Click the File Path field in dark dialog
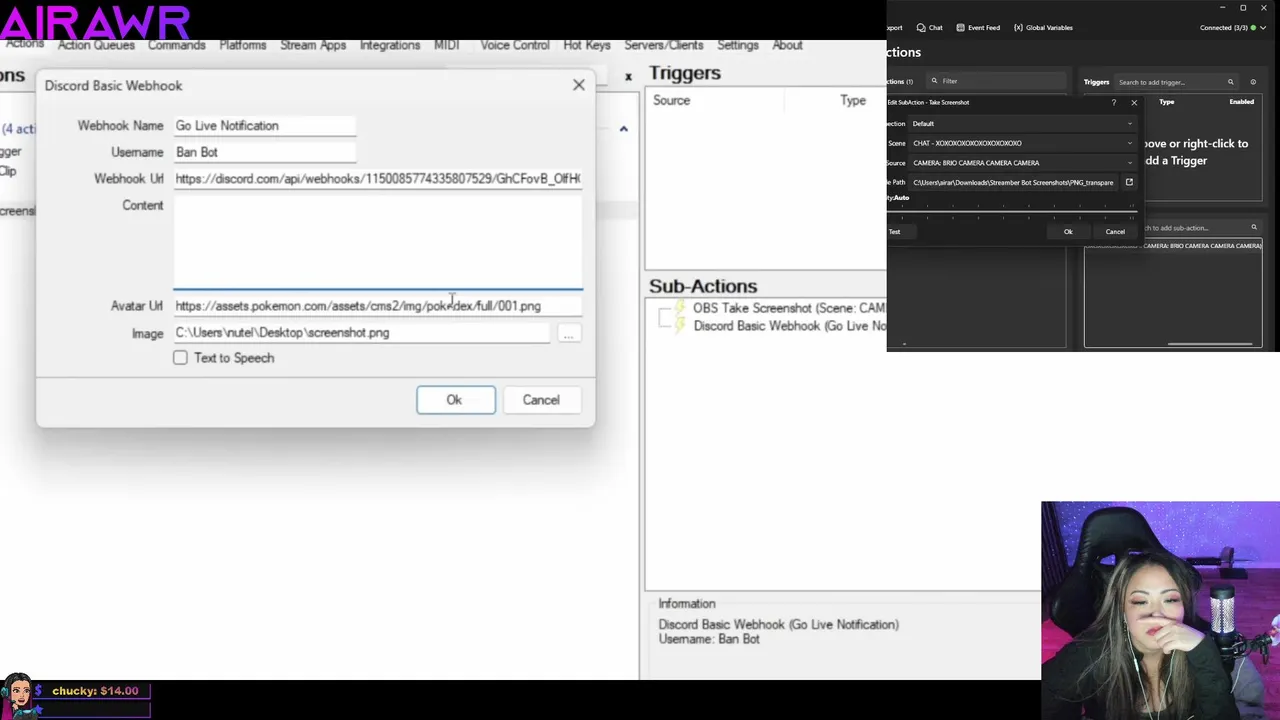The width and height of the screenshot is (1280, 720). tap(1015, 183)
